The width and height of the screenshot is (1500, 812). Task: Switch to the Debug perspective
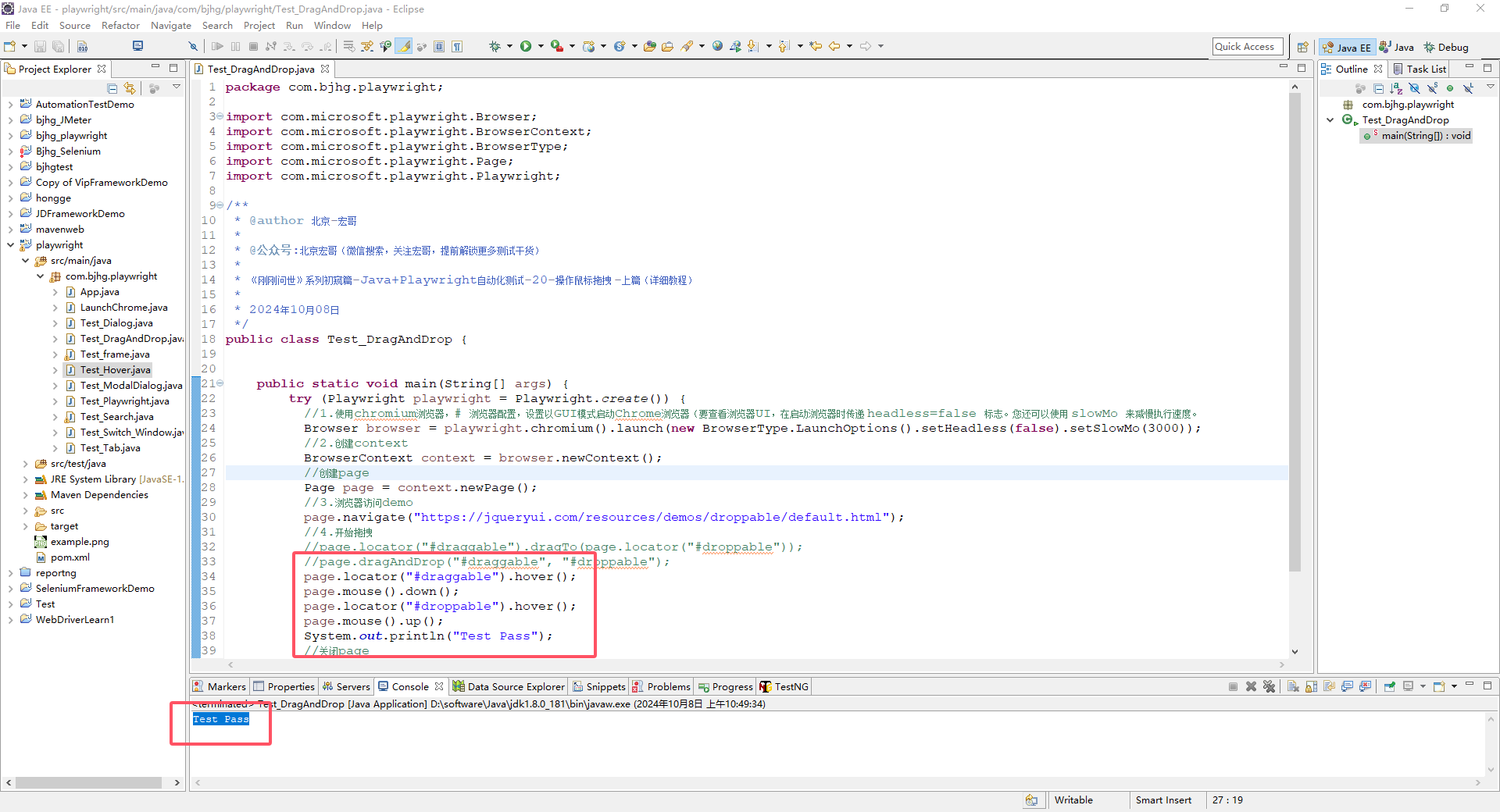click(1445, 47)
